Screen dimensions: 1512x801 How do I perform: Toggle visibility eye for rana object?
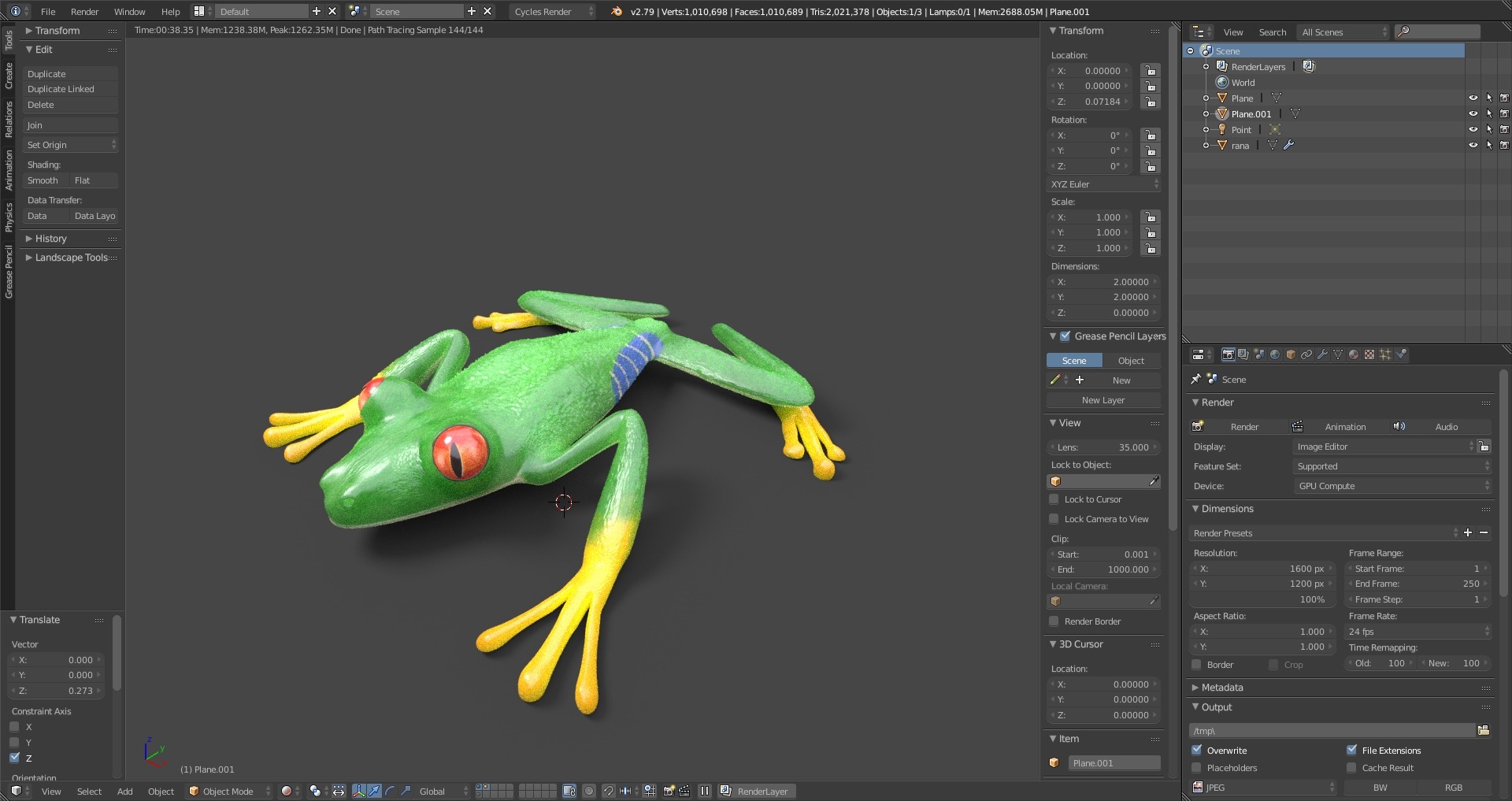1473,146
